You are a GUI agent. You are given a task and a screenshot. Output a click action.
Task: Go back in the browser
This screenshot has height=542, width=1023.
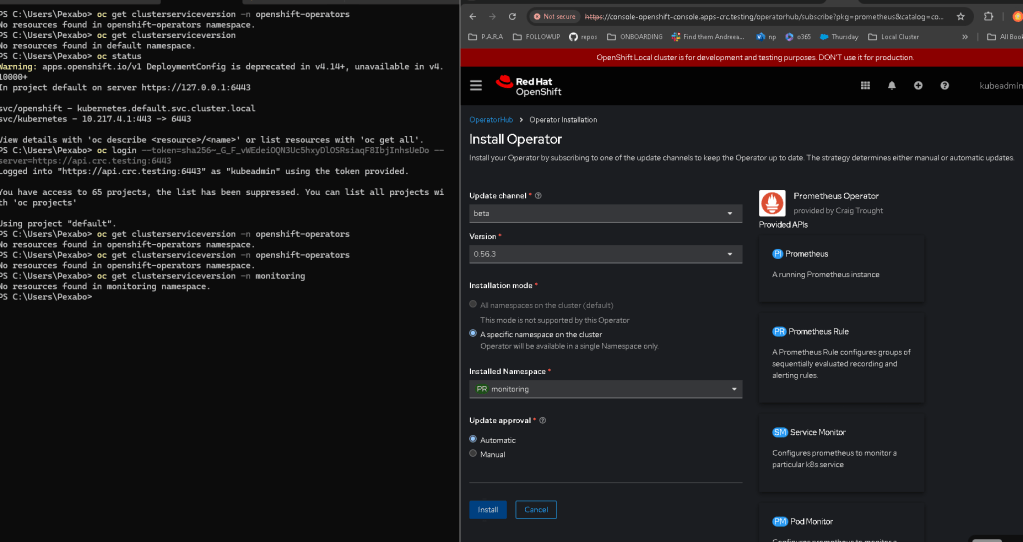(473, 16)
